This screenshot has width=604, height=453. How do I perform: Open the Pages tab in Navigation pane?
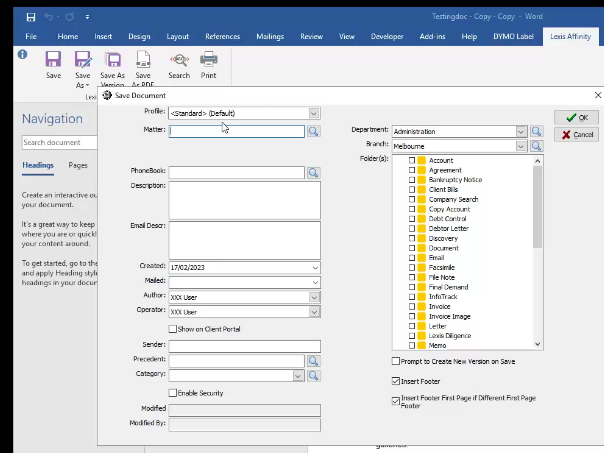pos(78,165)
